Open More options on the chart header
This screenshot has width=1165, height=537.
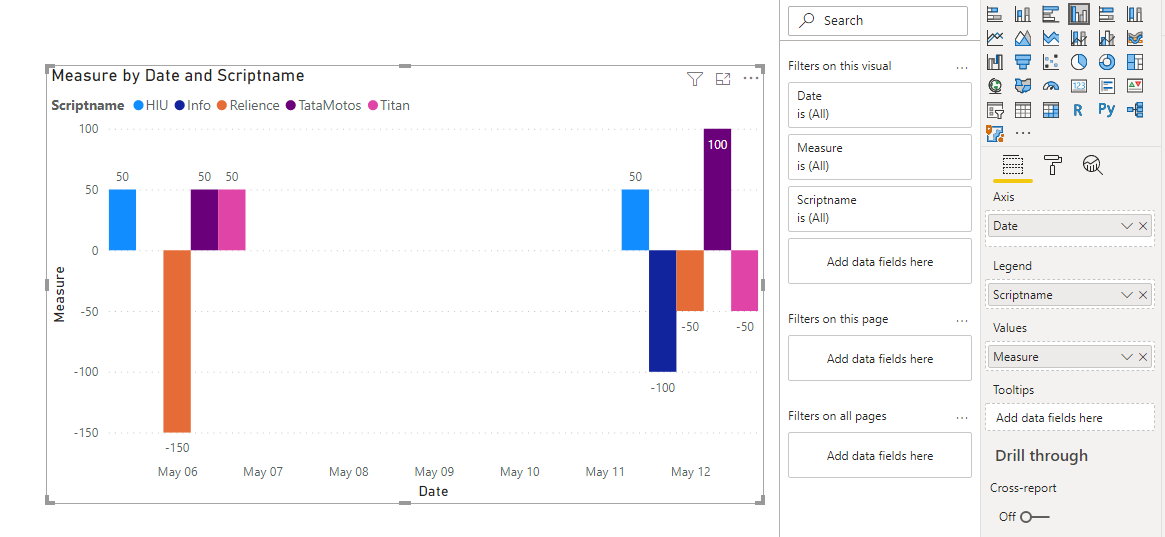(x=751, y=78)
